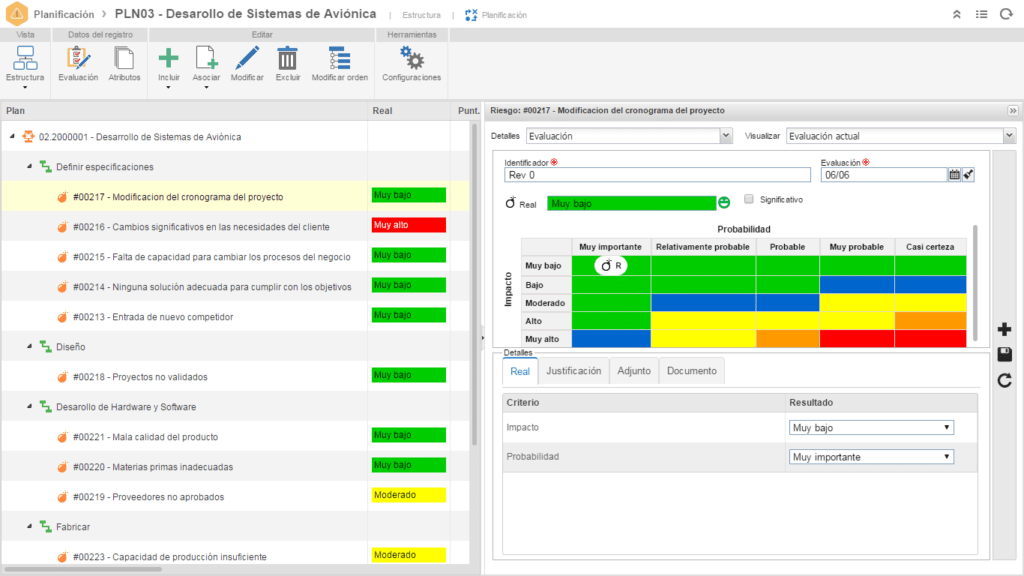Click the Excluir trash can icon

click(287, 60)
